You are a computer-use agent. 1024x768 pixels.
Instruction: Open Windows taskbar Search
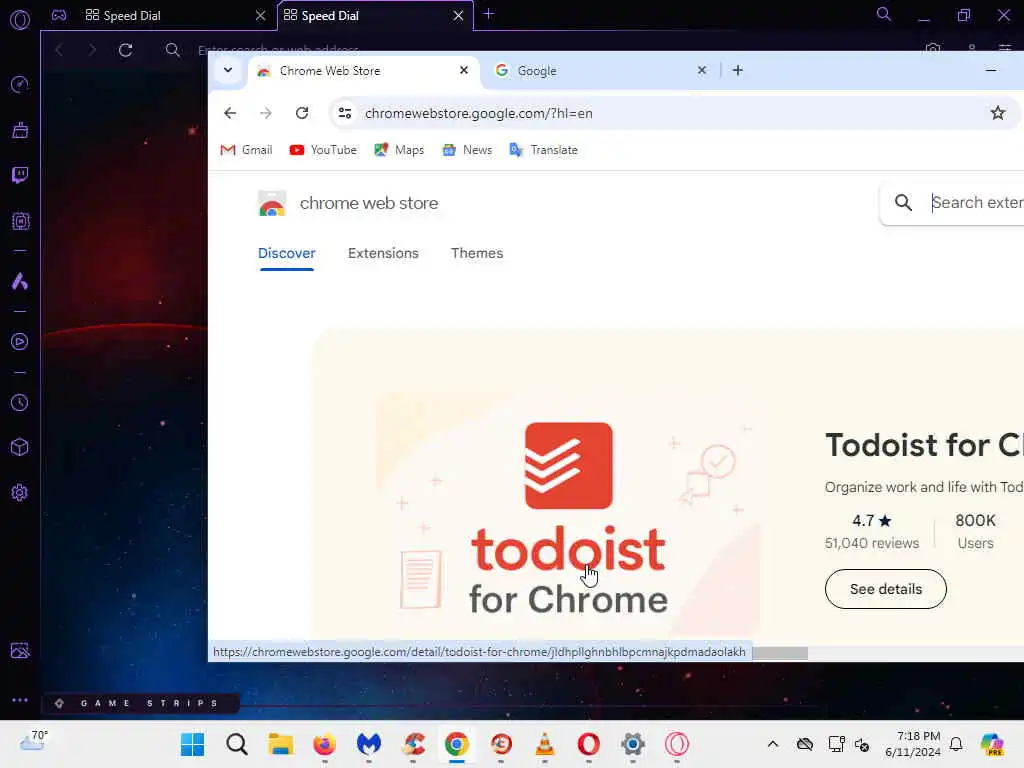pyautogui.click(x=236, y=744)
